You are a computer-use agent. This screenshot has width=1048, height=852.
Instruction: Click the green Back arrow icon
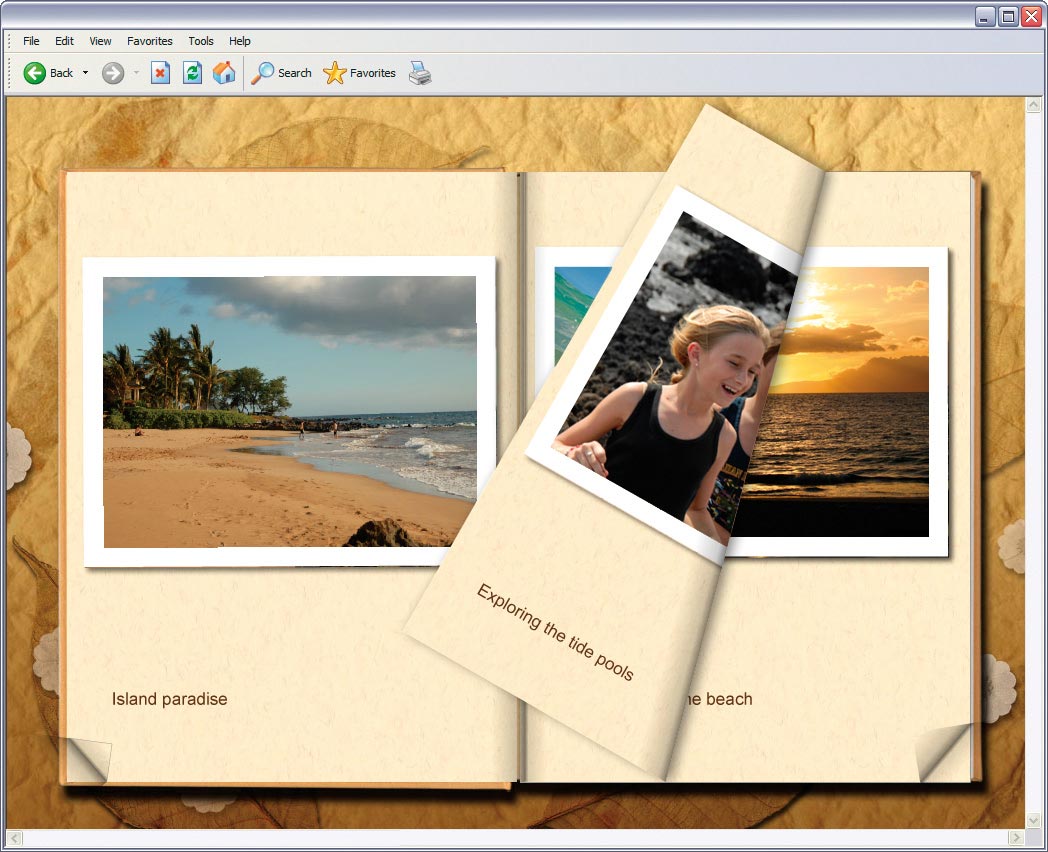[x=35, y=73]
